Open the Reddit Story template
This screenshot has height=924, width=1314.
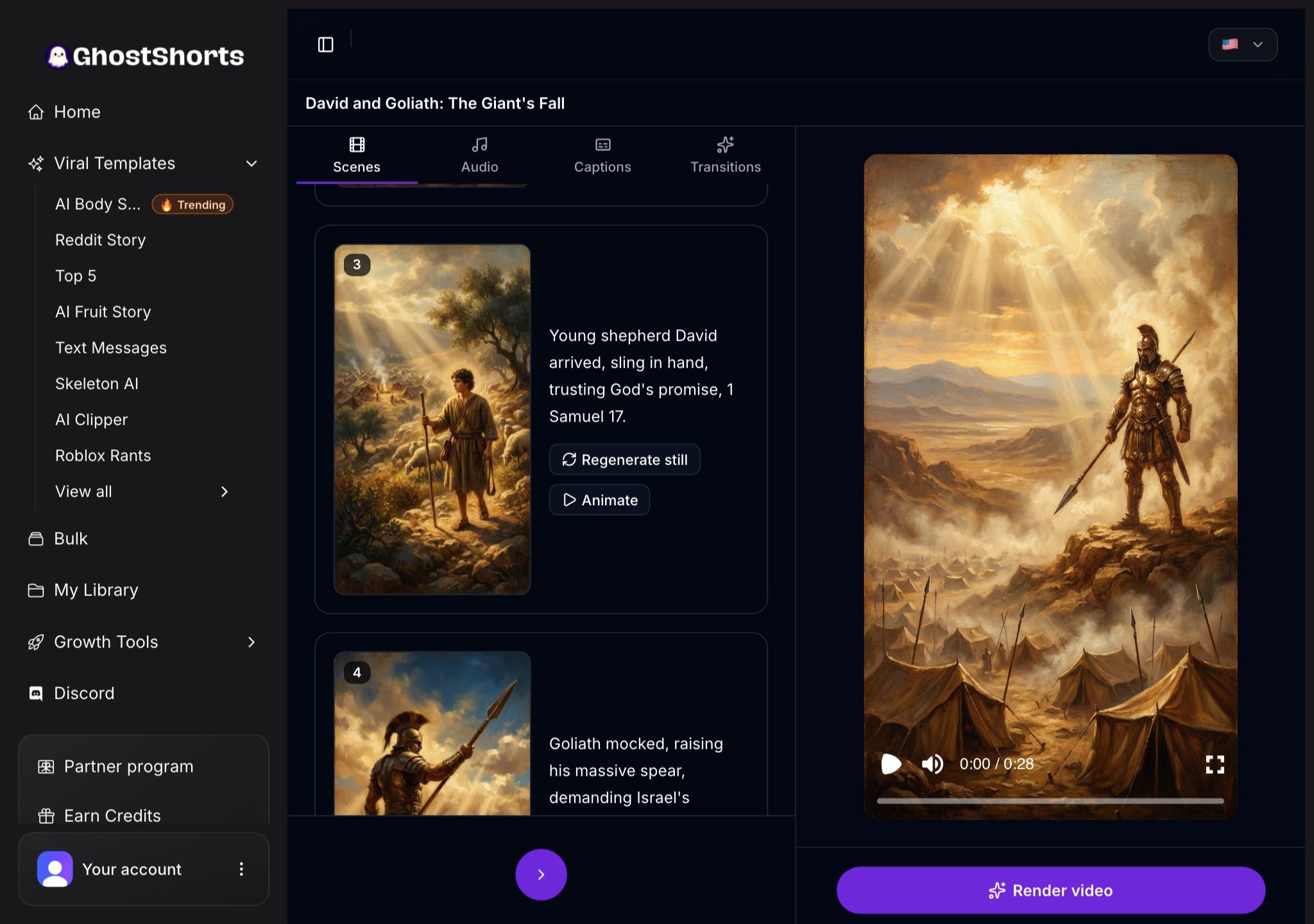pos(100,240)
